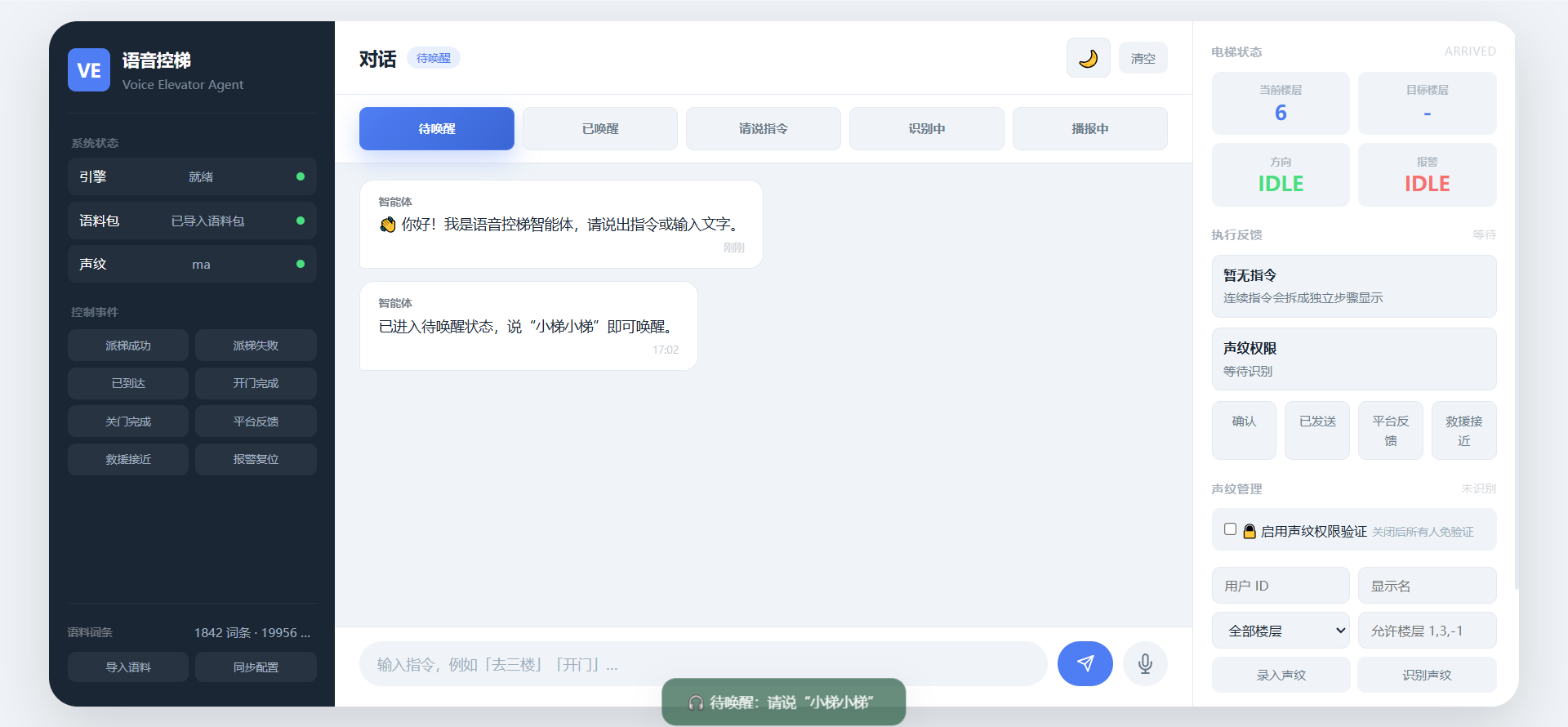Image resolution: width=1568 pixels, height=727 pixels.
Task: Click the ARRIVED status label
Action: [x=1470, y=51]
